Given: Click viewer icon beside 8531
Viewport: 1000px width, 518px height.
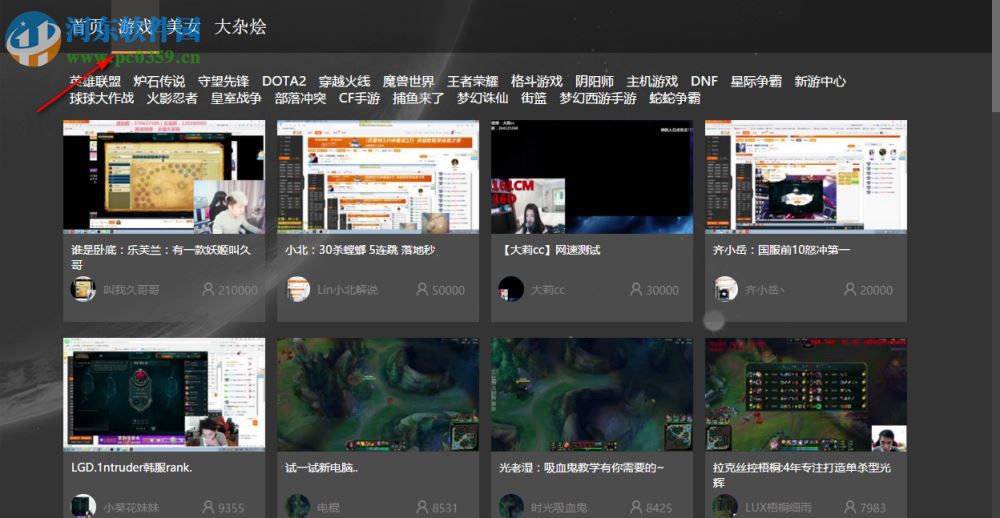Looking at the screenshot, I should click(x=422, y=507).
